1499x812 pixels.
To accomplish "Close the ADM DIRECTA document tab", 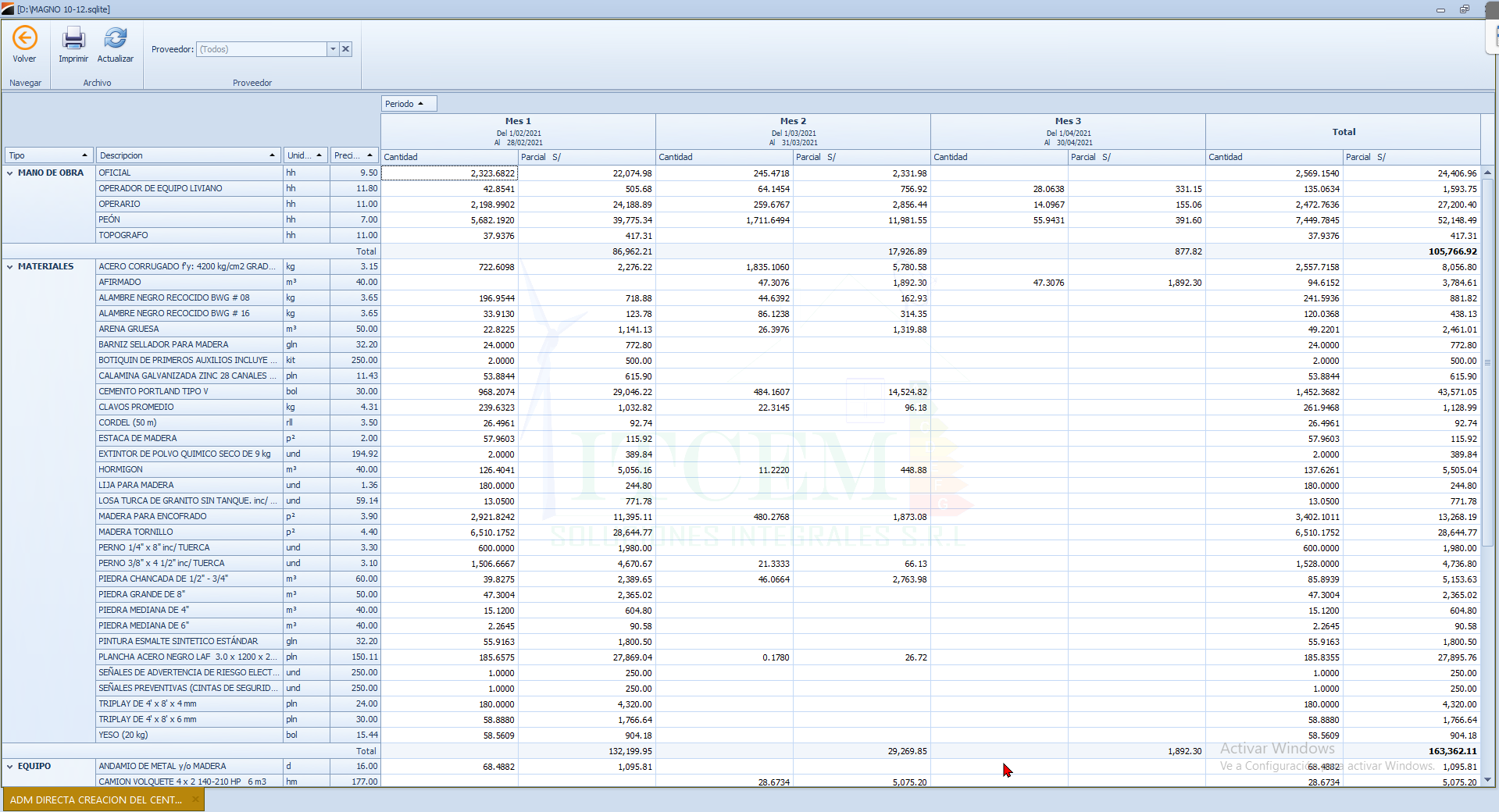I will 195,800.
